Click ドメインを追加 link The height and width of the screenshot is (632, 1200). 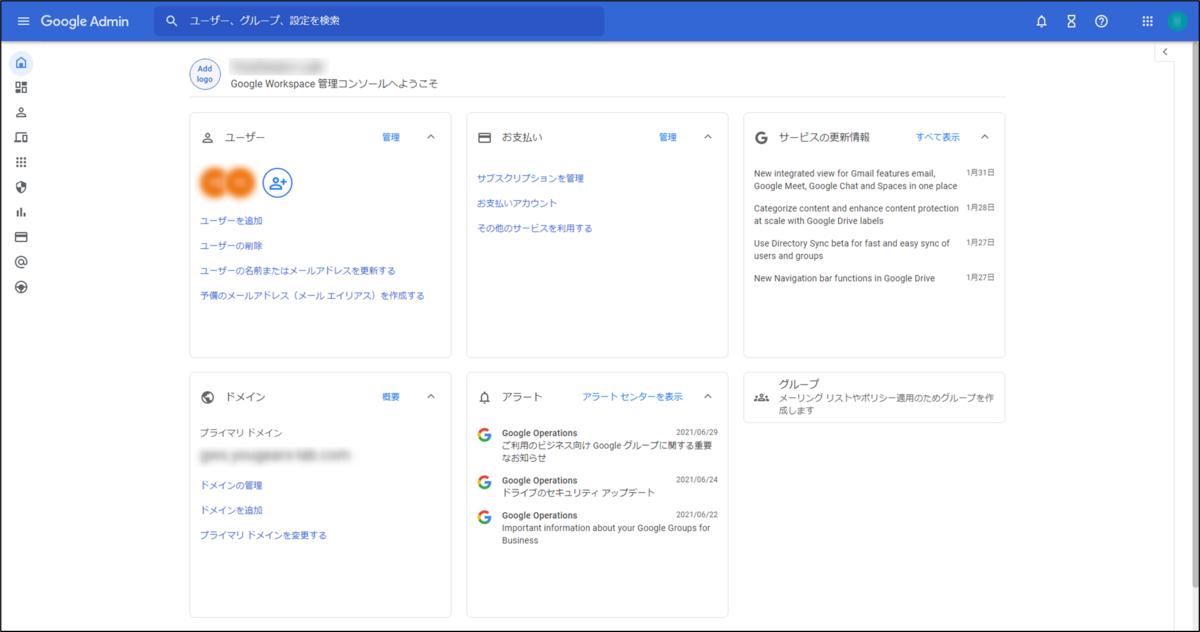[231, 511]
